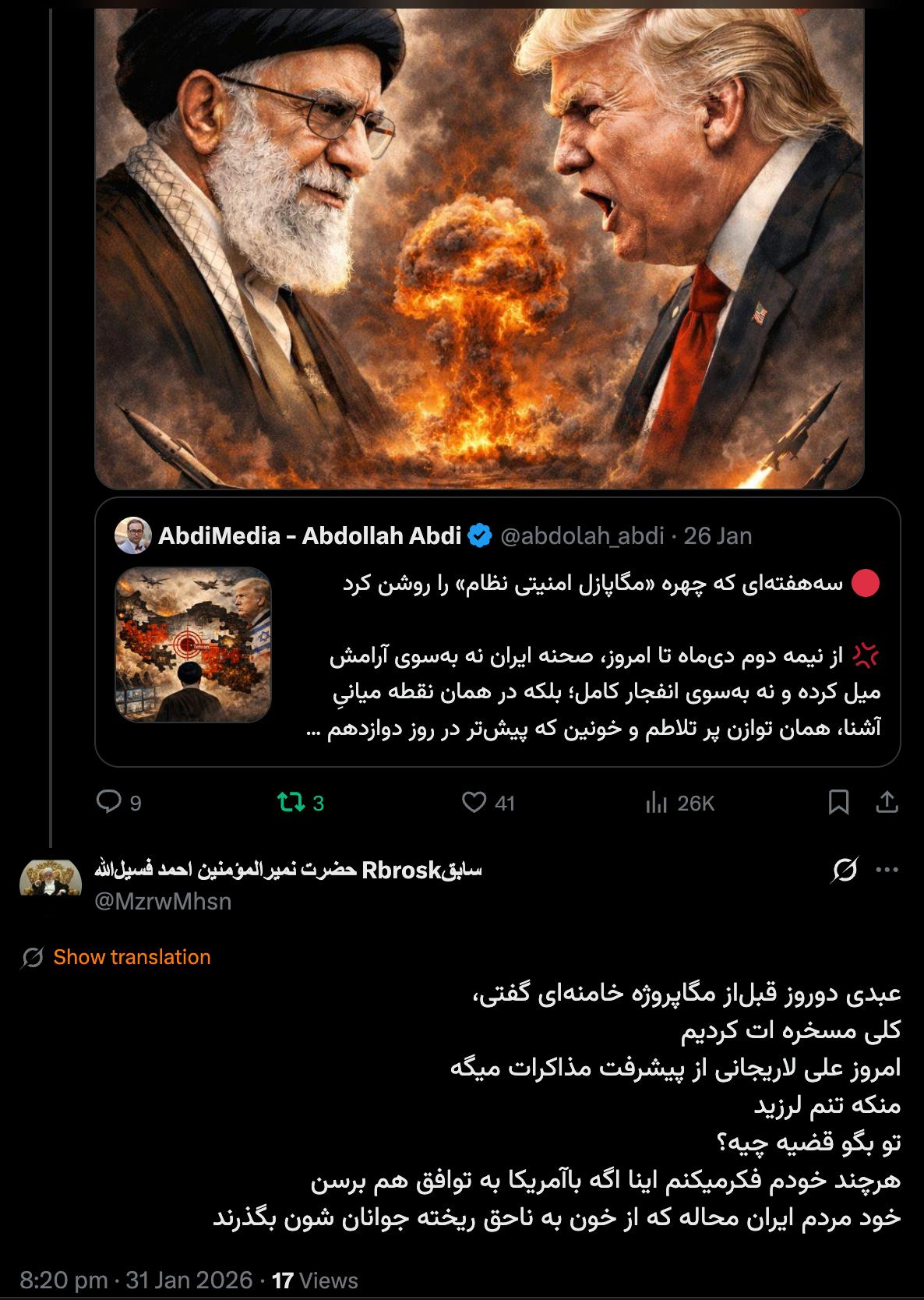Like the post with the heart icon
The image size is (924, 1300).
[x=474, y=802]
